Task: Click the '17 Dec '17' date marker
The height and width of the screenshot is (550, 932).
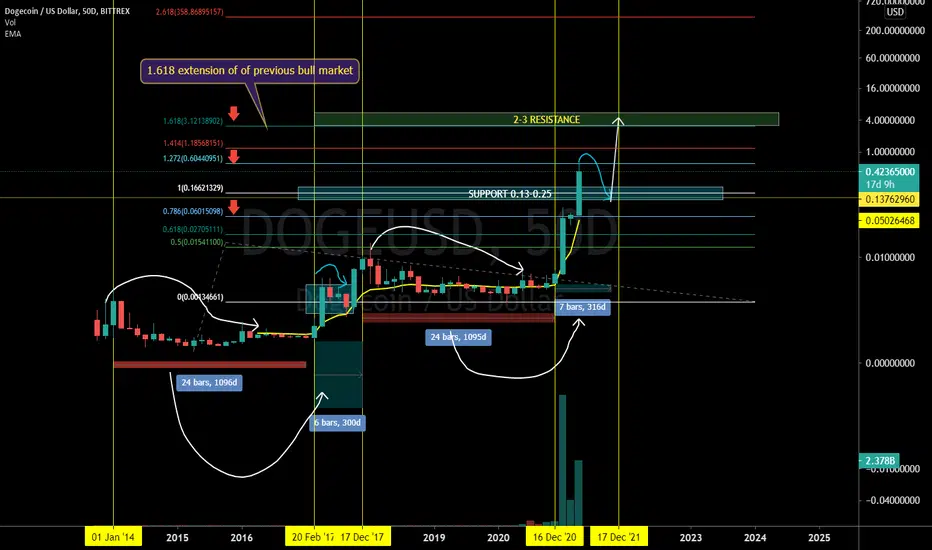Action: coord(363,538)
